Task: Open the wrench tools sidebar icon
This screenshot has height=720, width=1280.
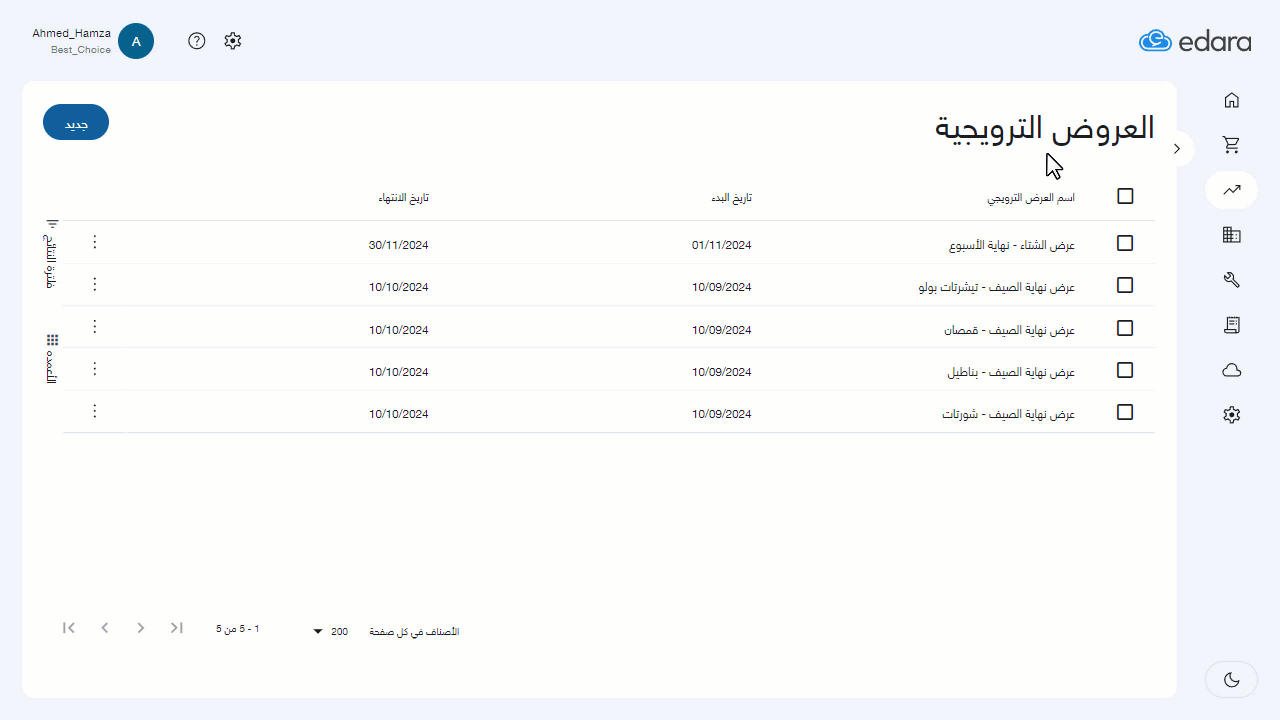Action: tap(1232, 280)
